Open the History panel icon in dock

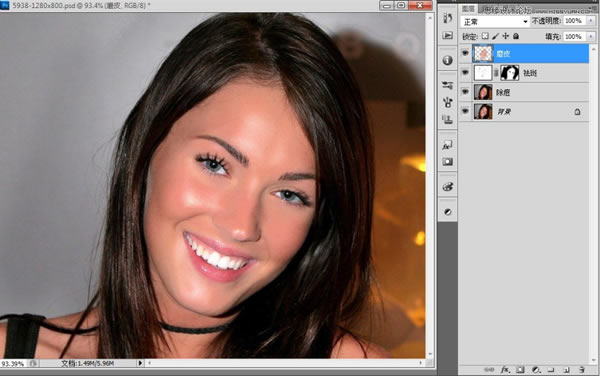(447, 18)
